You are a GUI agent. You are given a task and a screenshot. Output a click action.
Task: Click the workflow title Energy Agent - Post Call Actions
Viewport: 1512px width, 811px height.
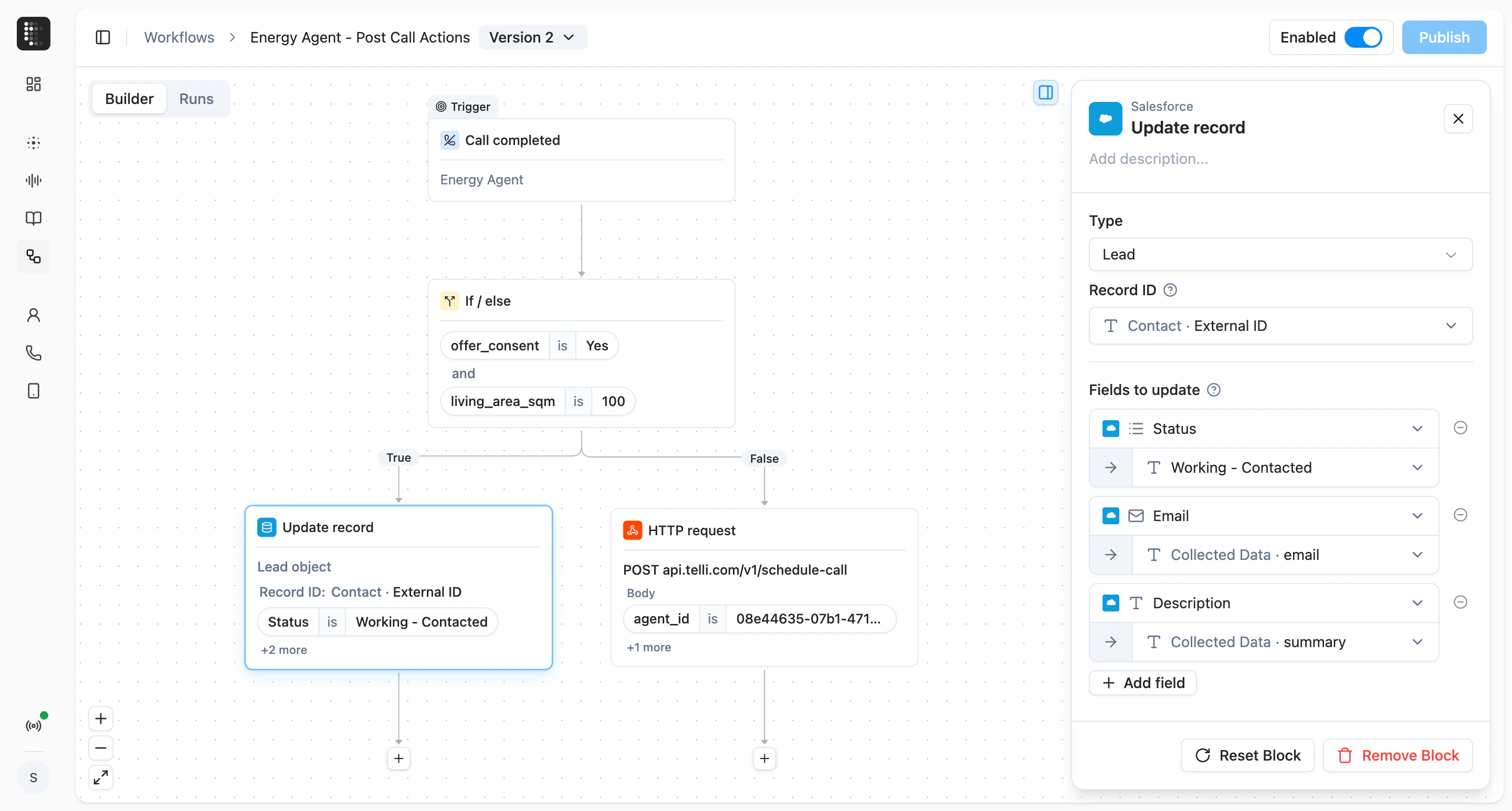[x=360, y=38]
